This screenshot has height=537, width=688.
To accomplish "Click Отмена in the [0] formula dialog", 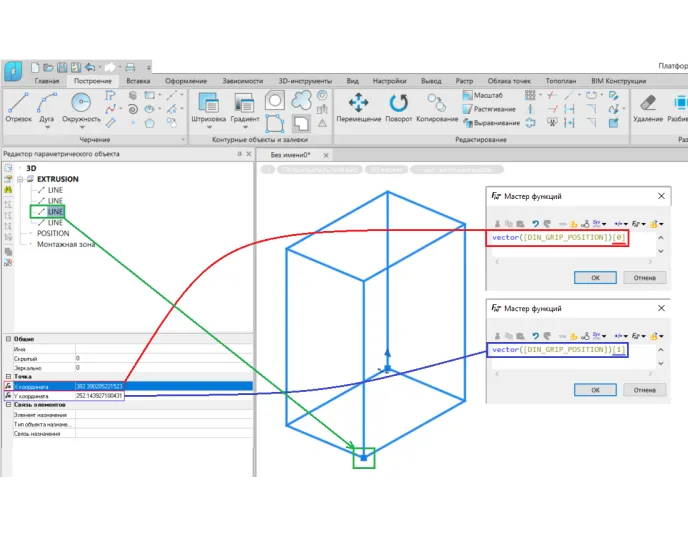I will 645,278.
